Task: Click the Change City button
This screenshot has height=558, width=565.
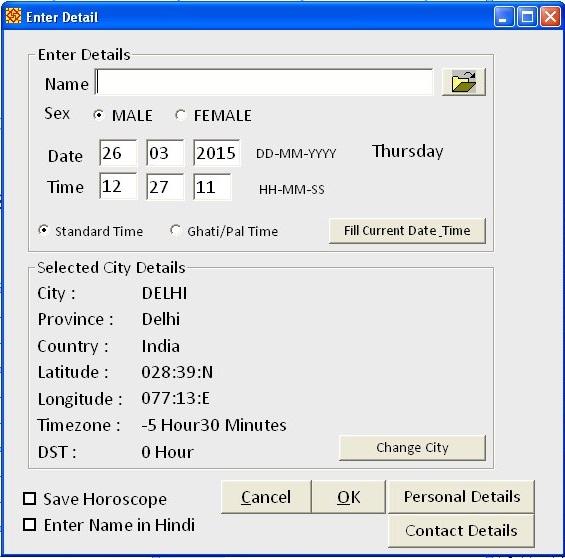Action: [x=412, y=448]
